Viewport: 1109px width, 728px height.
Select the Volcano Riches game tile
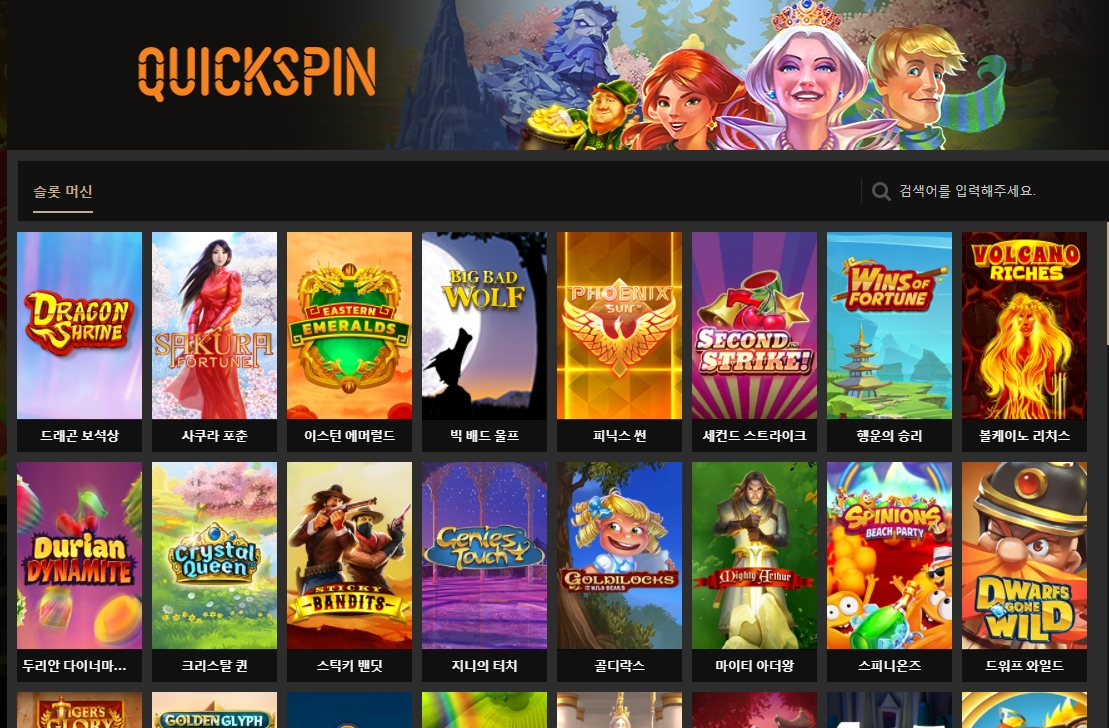[1024, 325]
